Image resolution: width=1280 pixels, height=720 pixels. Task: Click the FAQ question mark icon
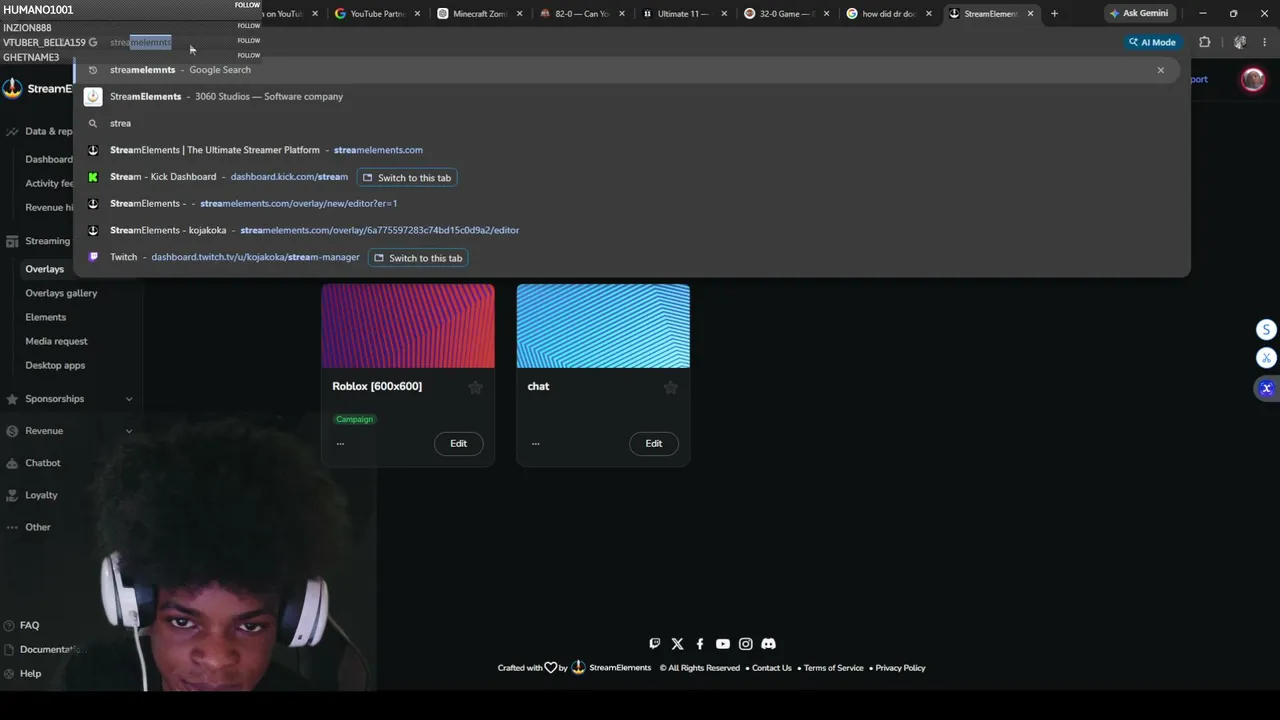tap(10, 625)
